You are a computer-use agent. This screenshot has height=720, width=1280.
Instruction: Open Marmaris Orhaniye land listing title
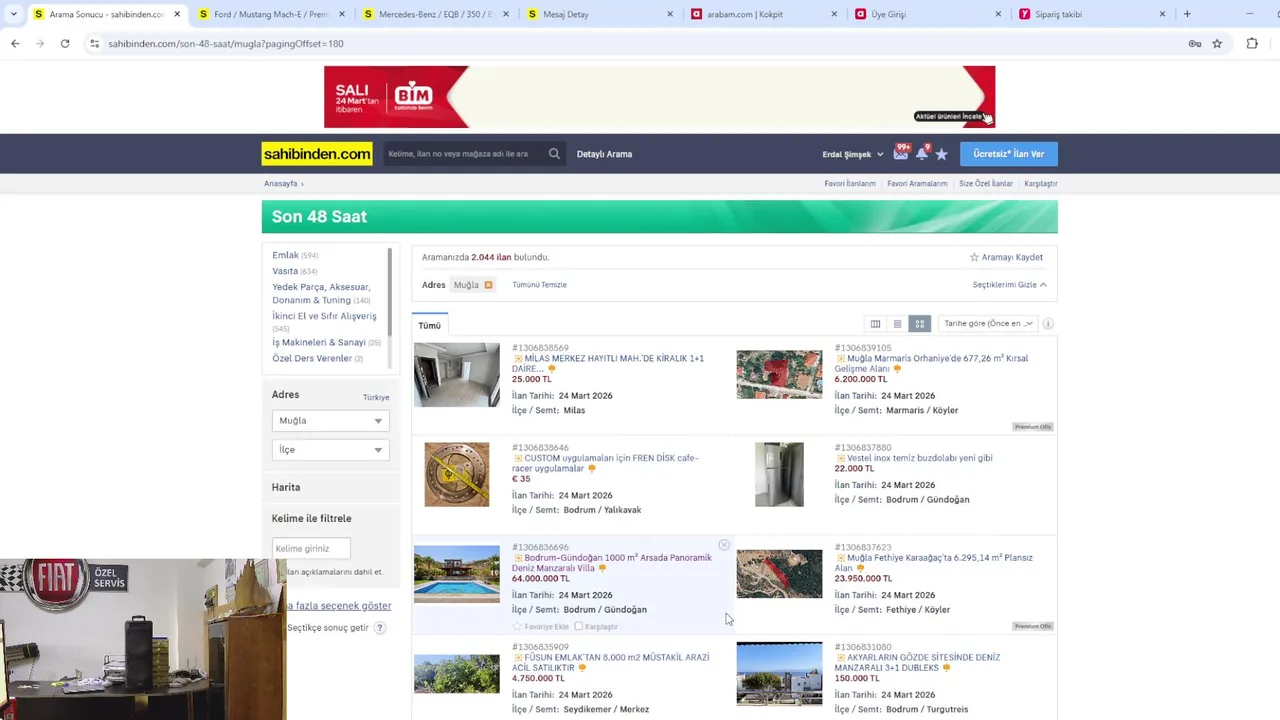click(931, 364)
